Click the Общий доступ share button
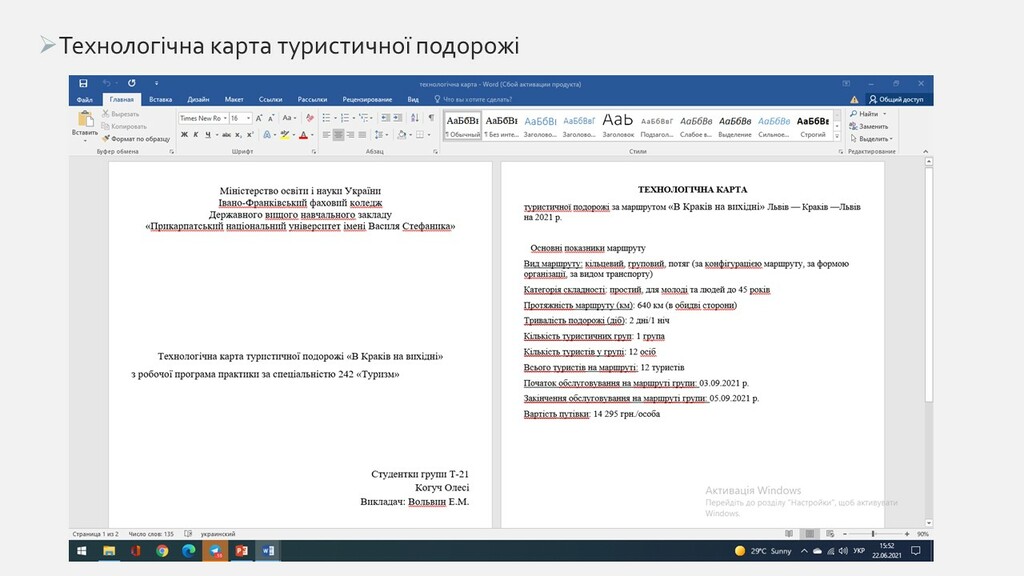 coord(895,99)
